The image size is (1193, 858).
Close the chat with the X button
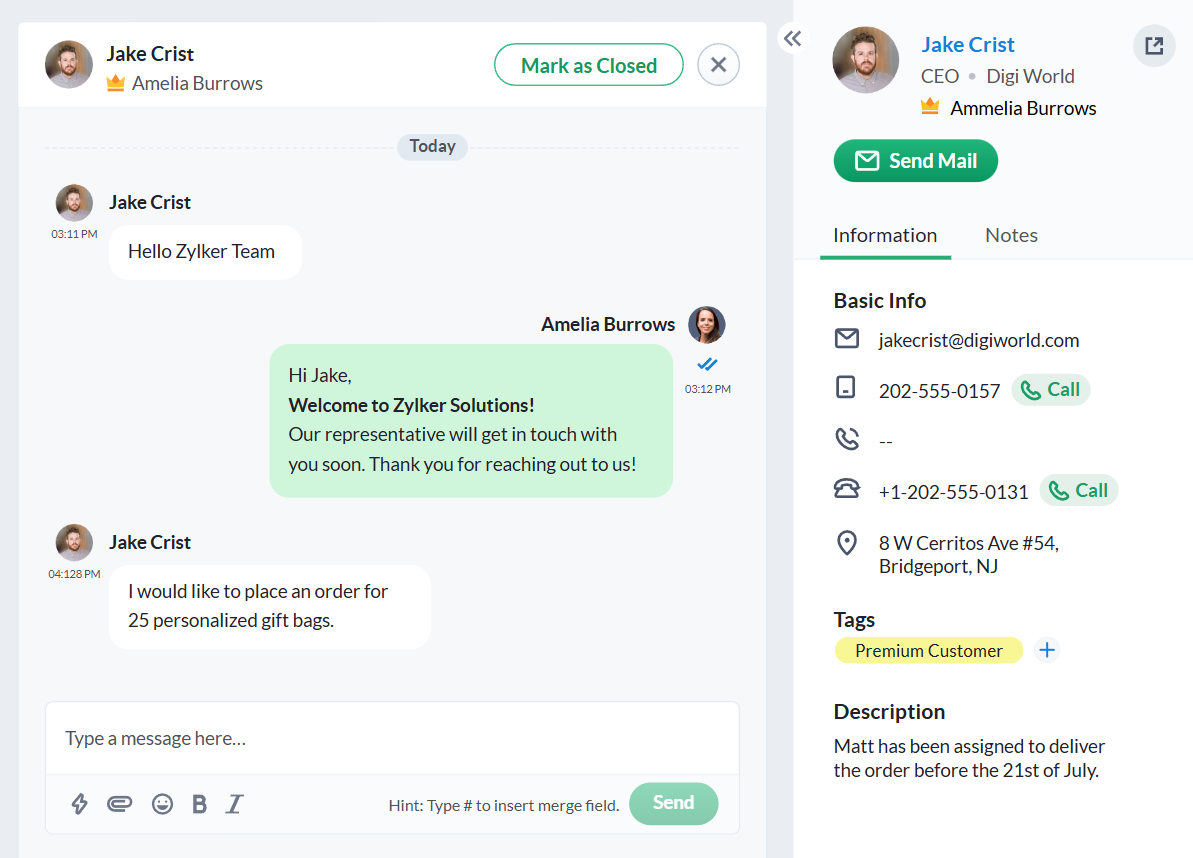click(x=718, y=65)
